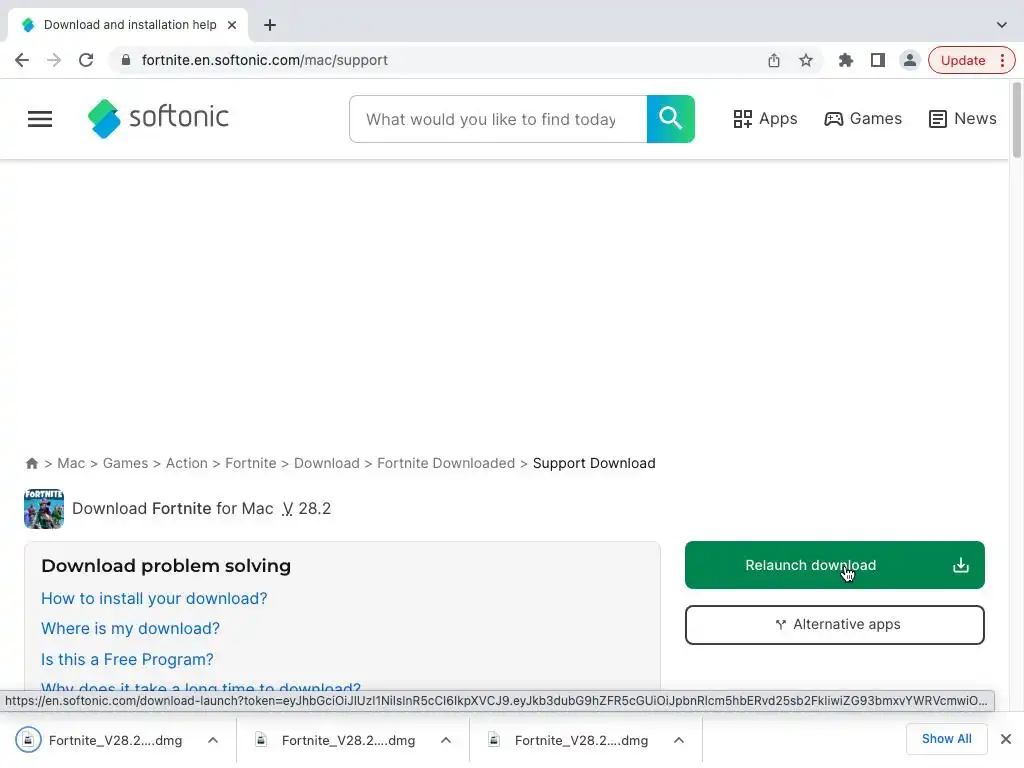Screen dimensions: 1024x768
Task: Go to Games breadcrumb link
Action: (125, 464)
